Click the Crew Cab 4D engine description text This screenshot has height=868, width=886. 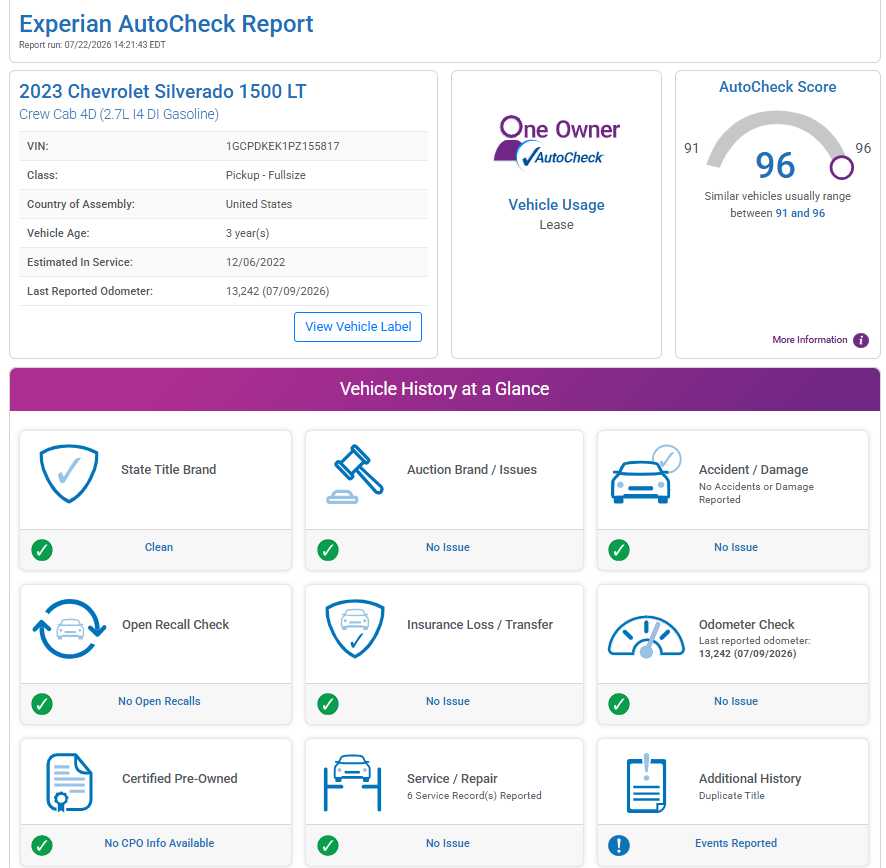coord(119,114)
